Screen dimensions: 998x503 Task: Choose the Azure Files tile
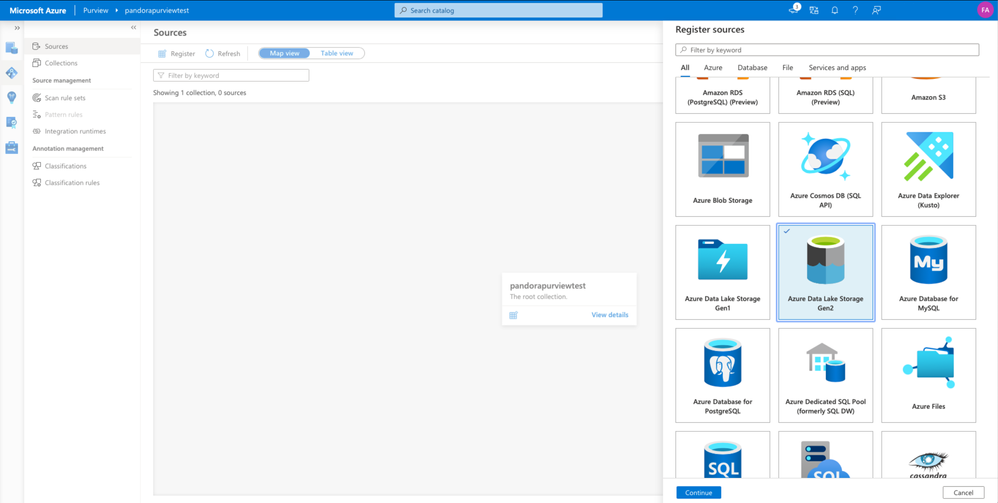coord(929,376)
